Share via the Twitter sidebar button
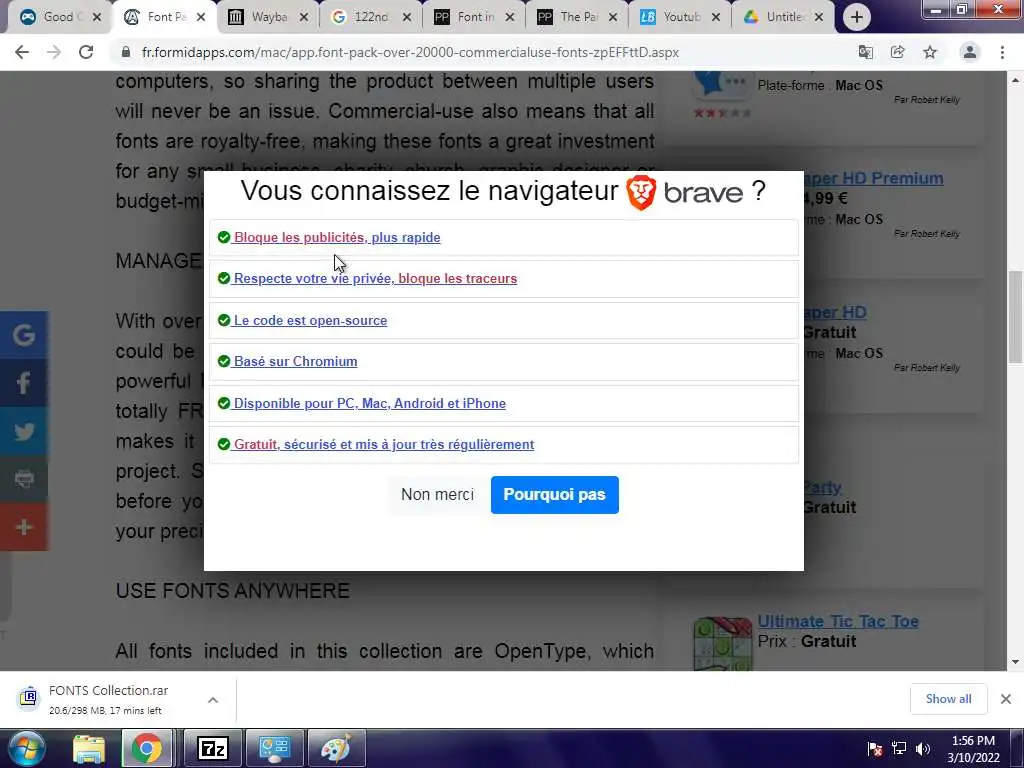This screenshot has width=1024, height=768. [24, 431]
